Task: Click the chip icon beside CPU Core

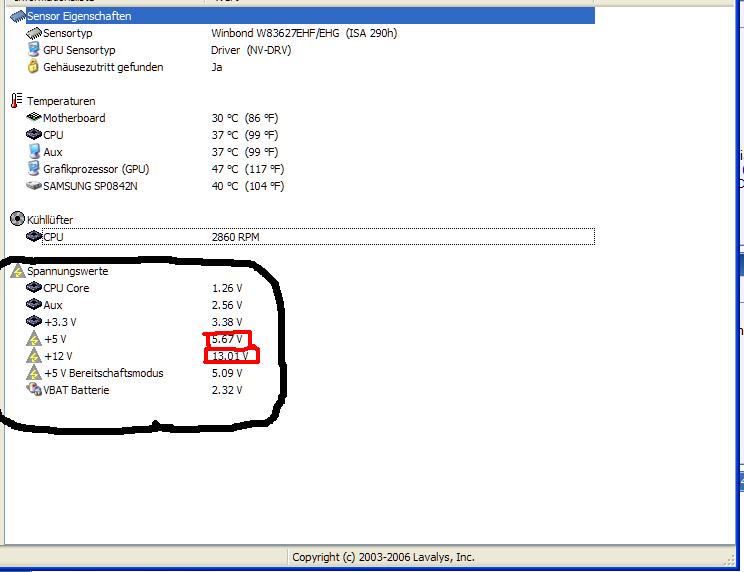Action: pyautogui.click(x=34, y=287)
